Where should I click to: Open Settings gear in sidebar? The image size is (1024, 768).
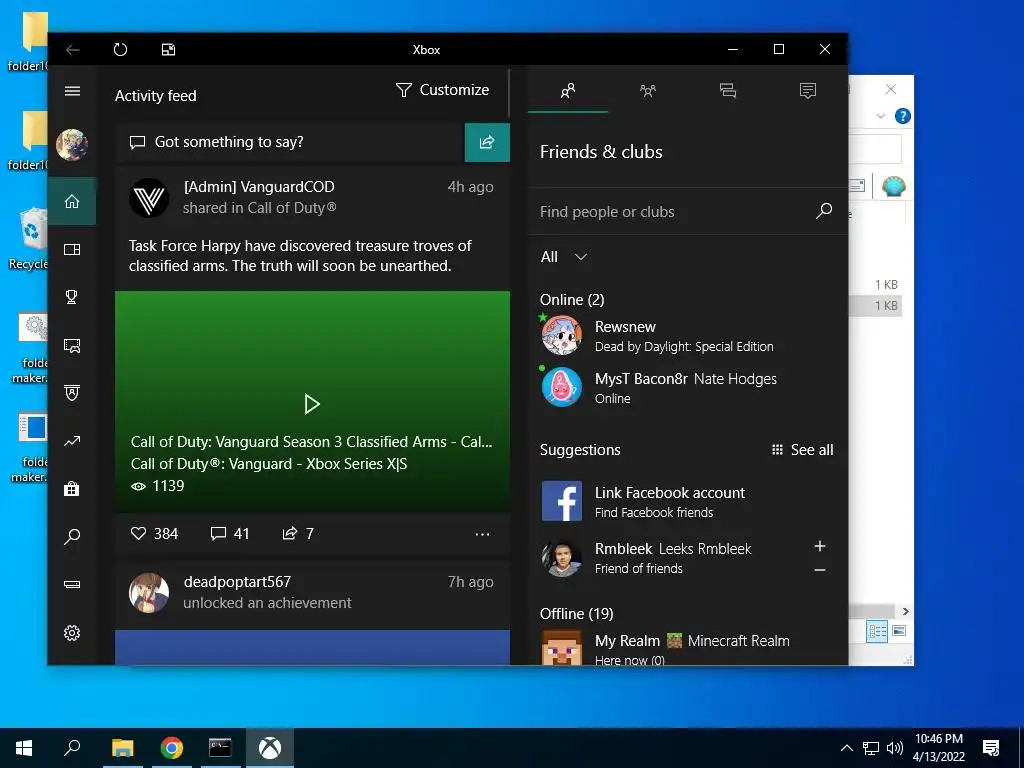click(72, 633)
